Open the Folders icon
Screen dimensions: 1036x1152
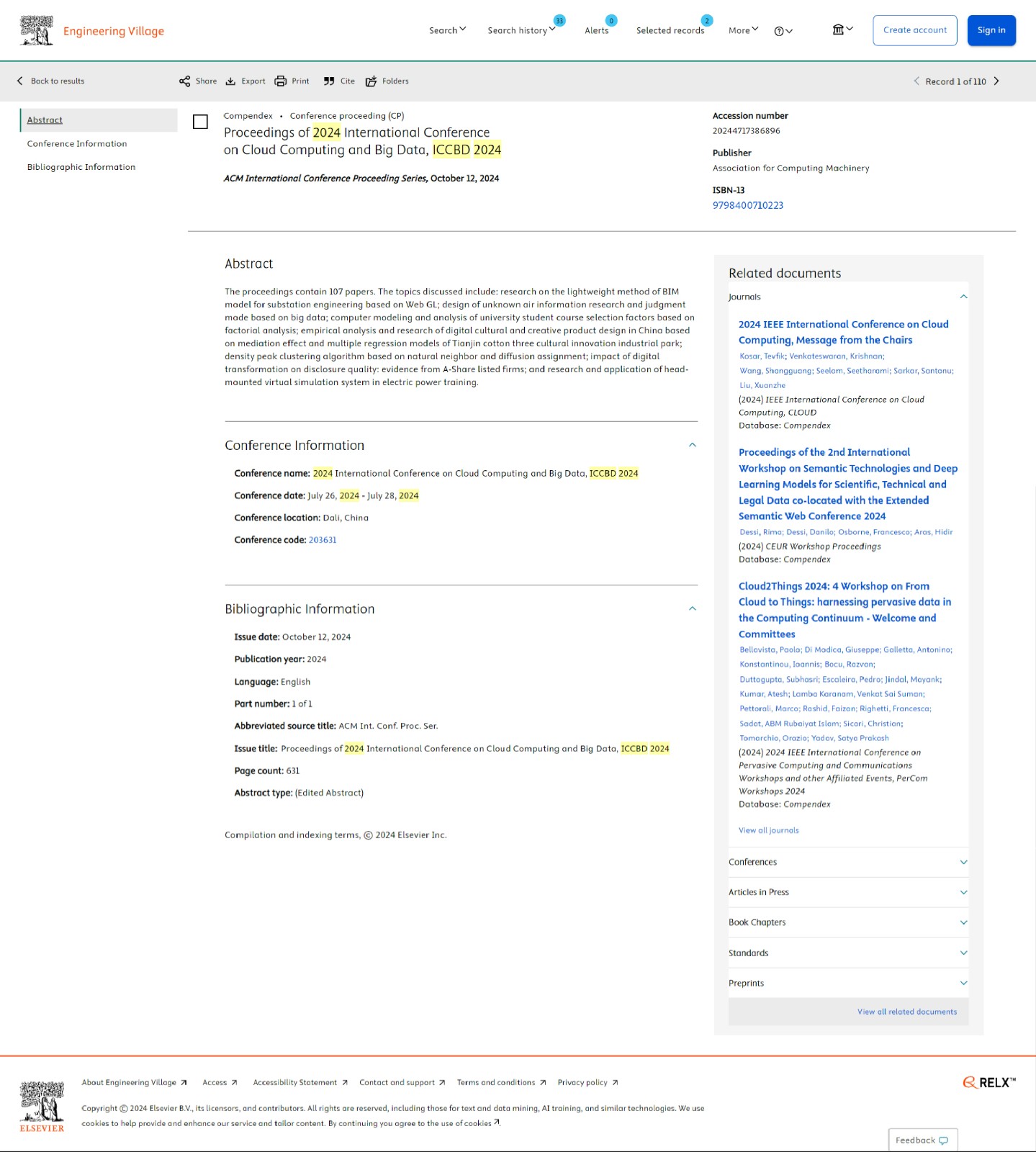(x=371, y=81)
